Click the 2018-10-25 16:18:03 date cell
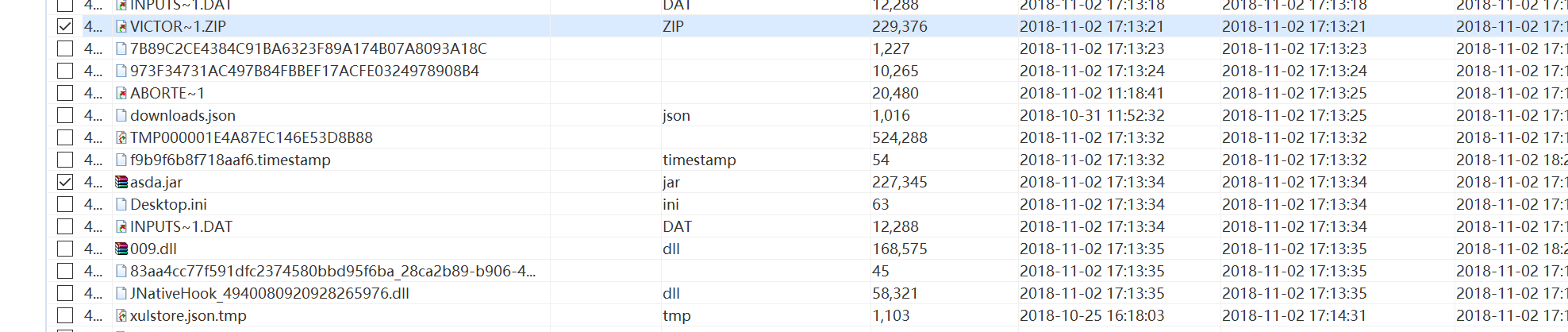 click(1092, 315)
